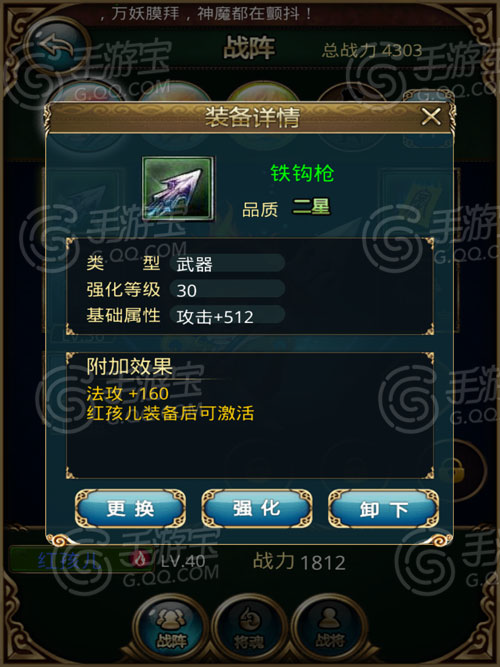The height and width of the screenshot is (667, 500).
Task: Click the 强化等级 value 30 field
Action: [x=227, y=290]
